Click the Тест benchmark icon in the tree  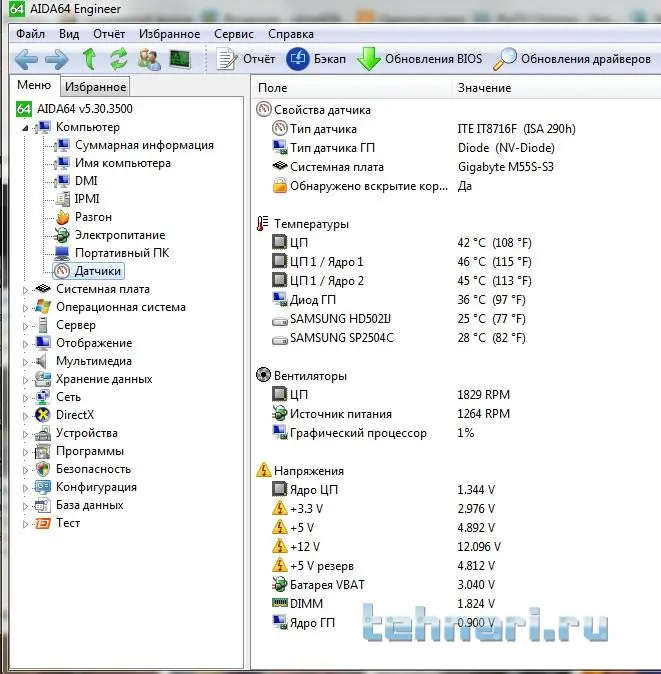click(43, 523)
